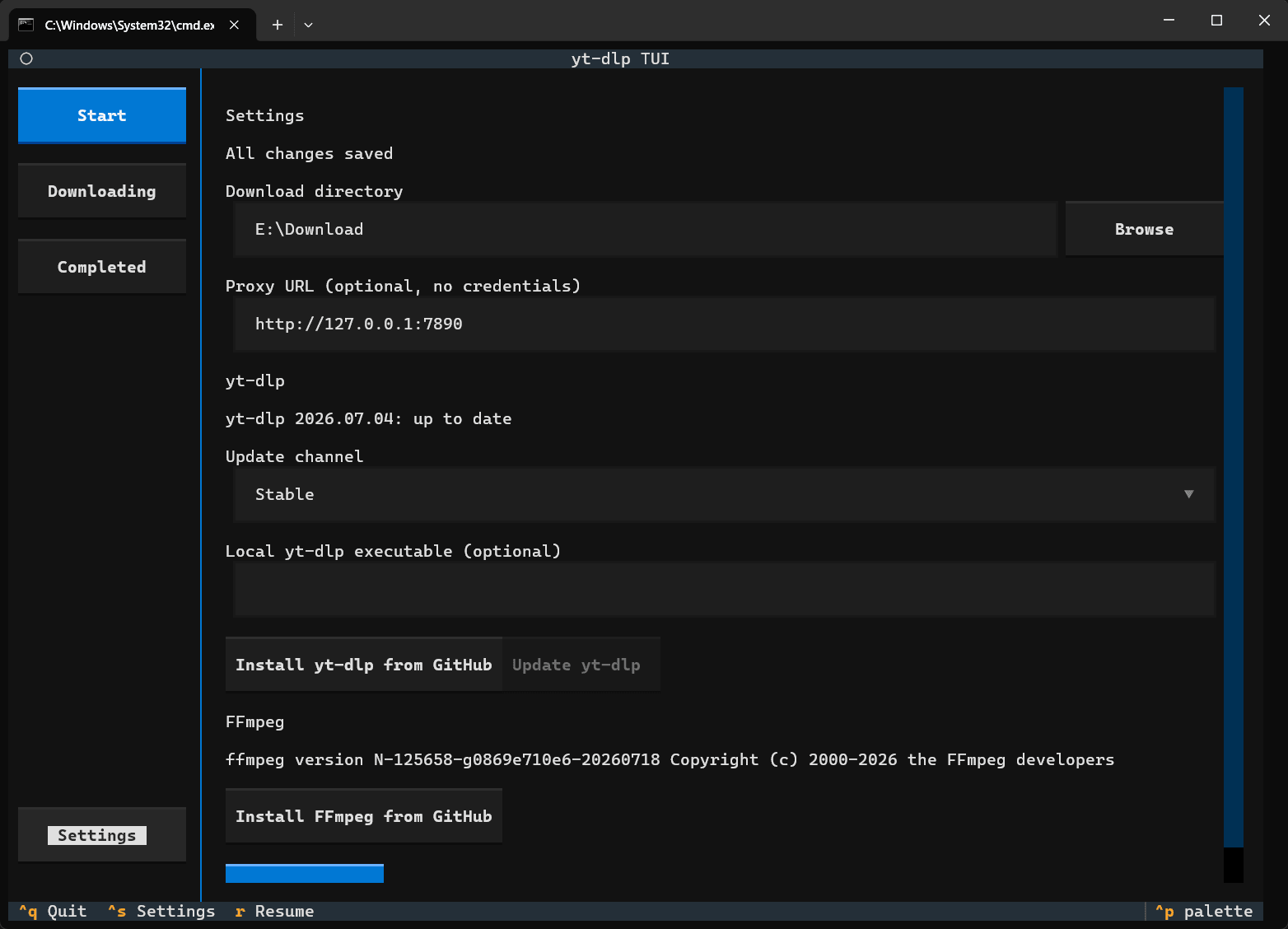Click the 'Update channel' label

(x=295, y=456)
